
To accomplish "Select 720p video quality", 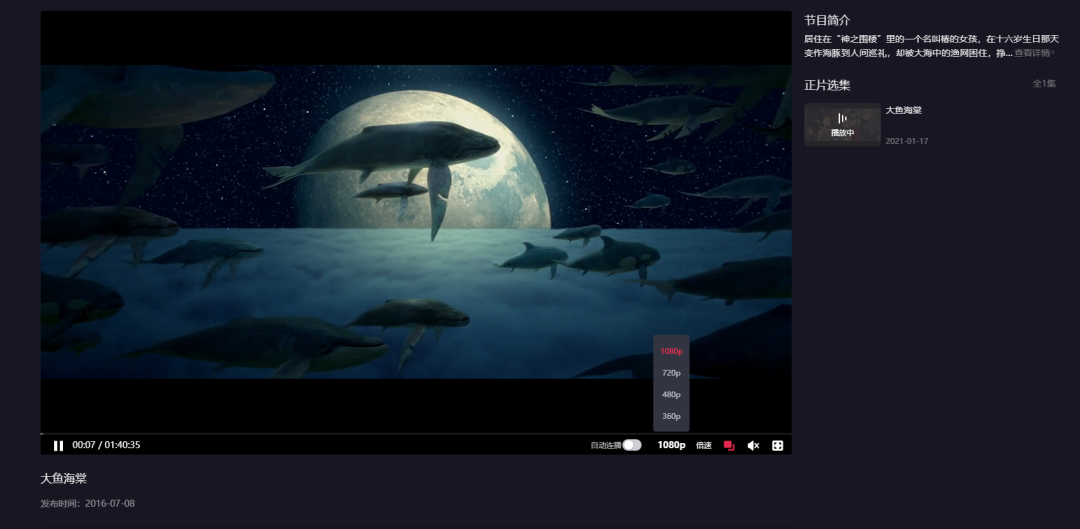I will (672, 373).
